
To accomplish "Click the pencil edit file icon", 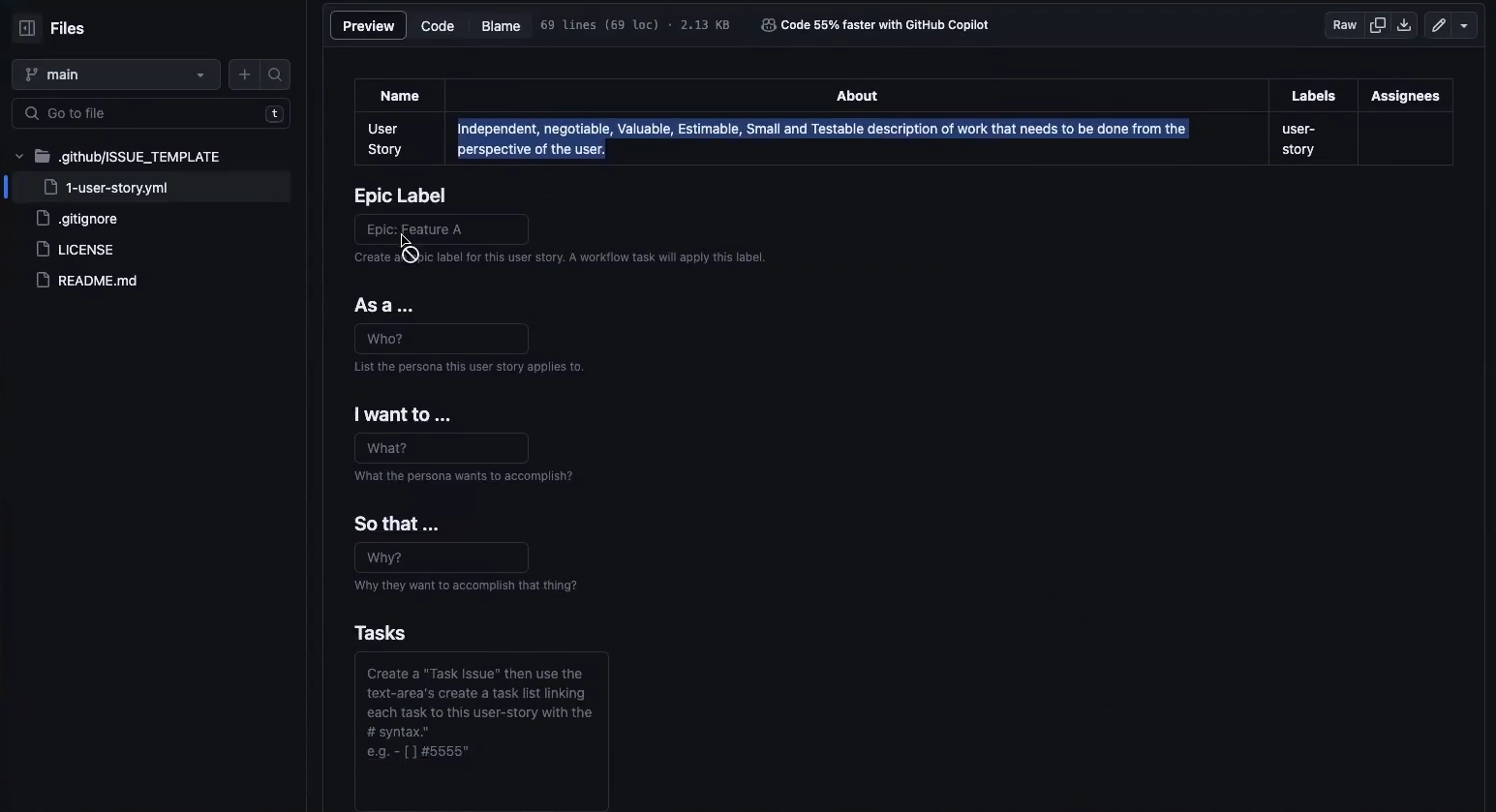I will click(x=1439, y=26).
